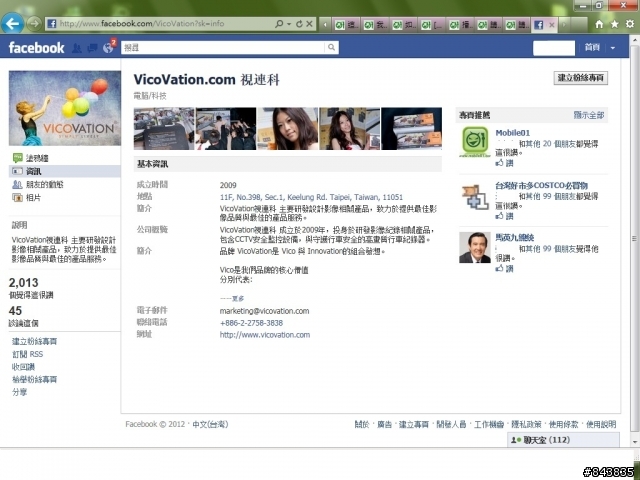Like Mobile01 with thumbs-up icon
The image size is (640, 480).
pyautogui.click(x=499, y=163)
